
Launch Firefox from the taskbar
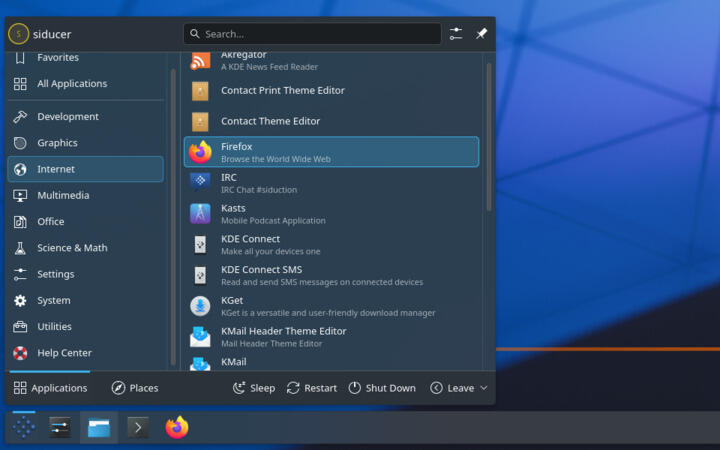pyautogui.click(x=177, y=428)
